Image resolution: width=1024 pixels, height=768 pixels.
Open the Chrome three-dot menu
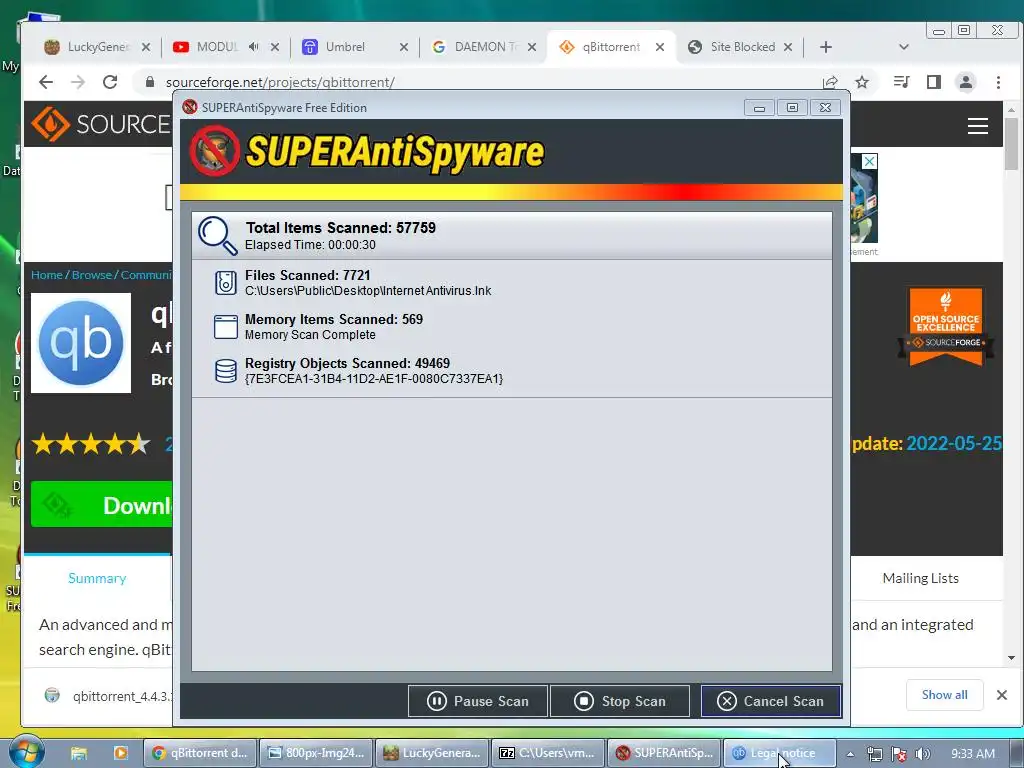point(998,82)
